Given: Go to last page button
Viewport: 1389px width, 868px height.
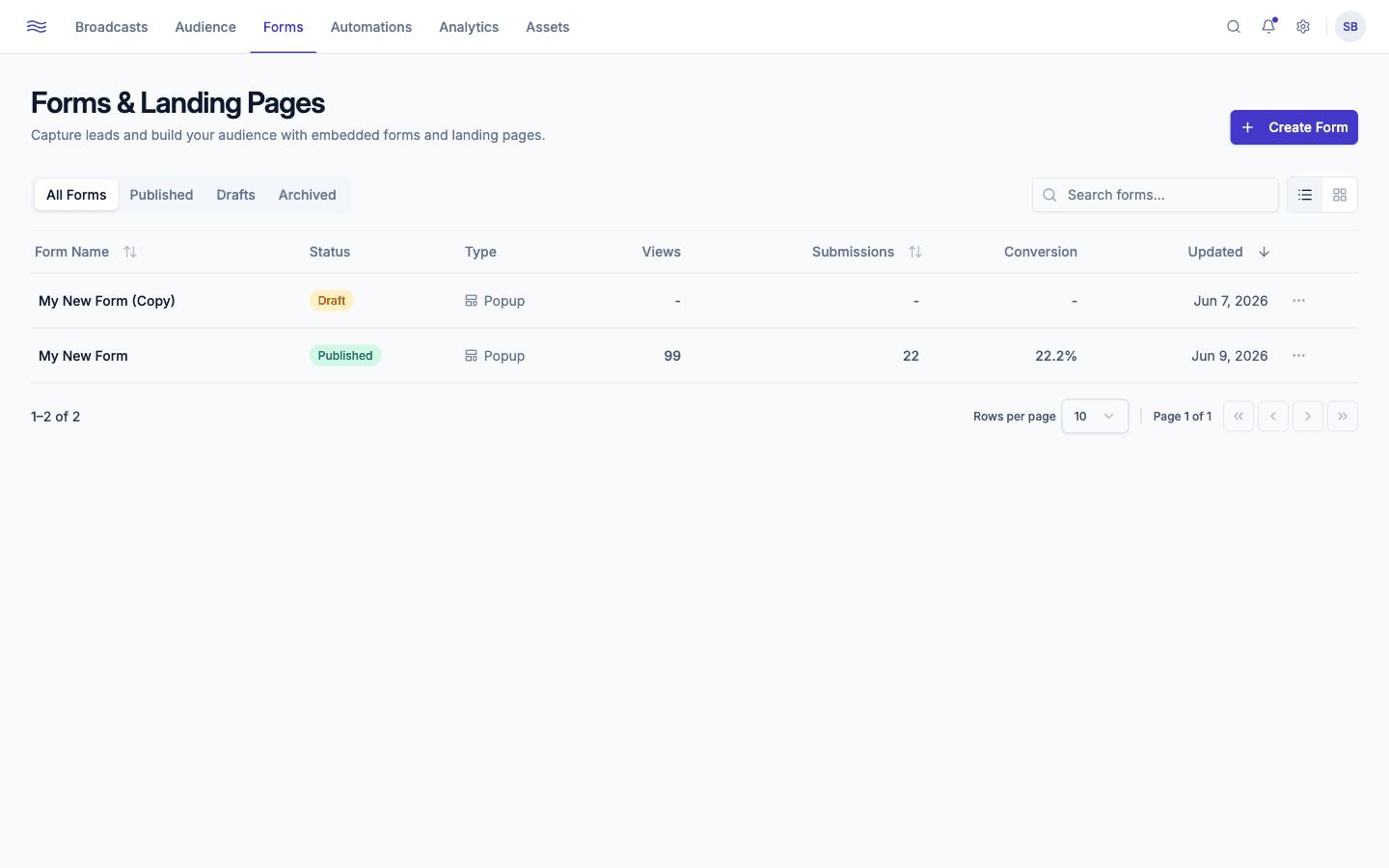Looking at the screenshot, I should point(1343,417).
